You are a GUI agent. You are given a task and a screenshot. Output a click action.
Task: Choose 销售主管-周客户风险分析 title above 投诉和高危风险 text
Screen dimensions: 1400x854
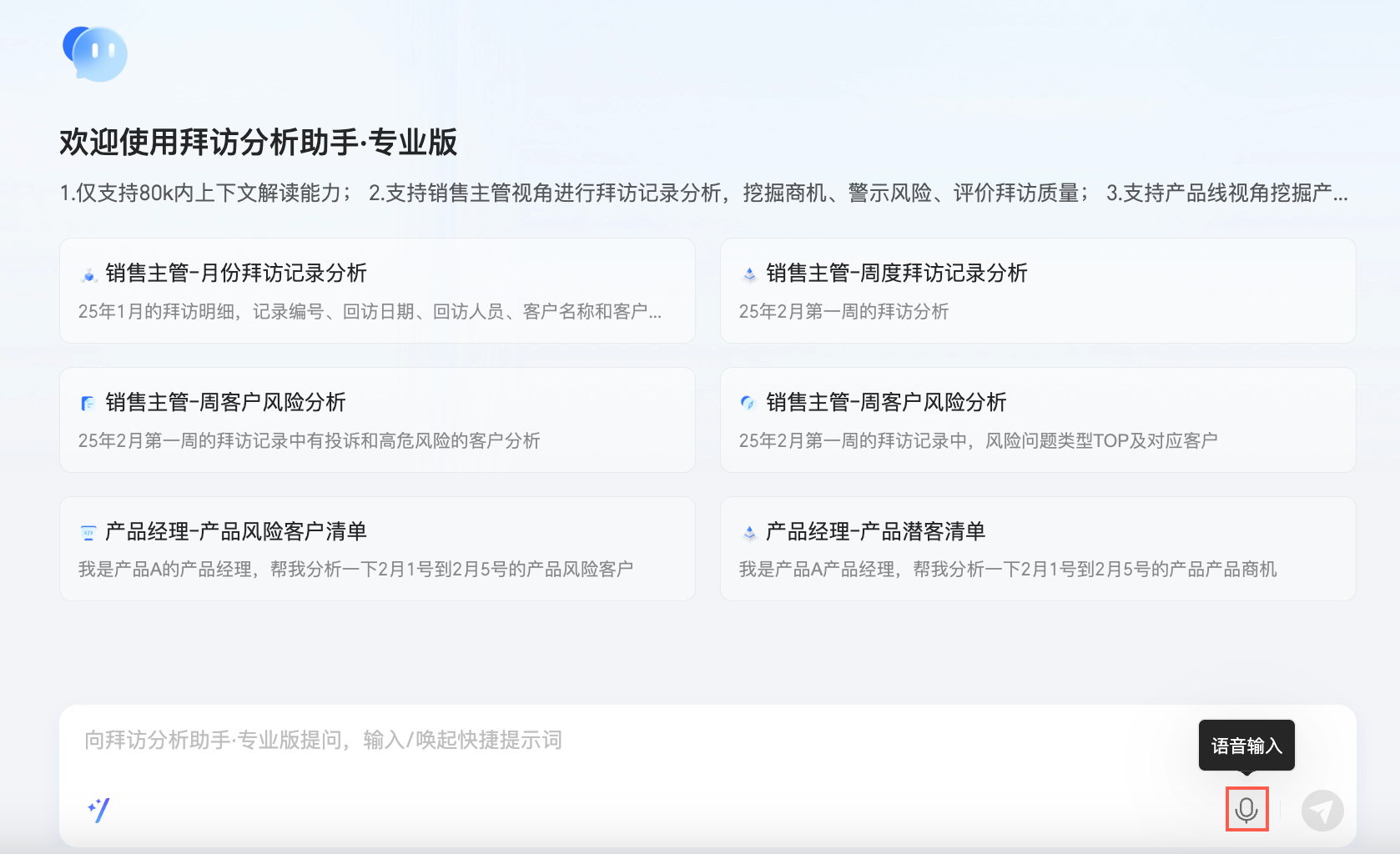point(225,403)
